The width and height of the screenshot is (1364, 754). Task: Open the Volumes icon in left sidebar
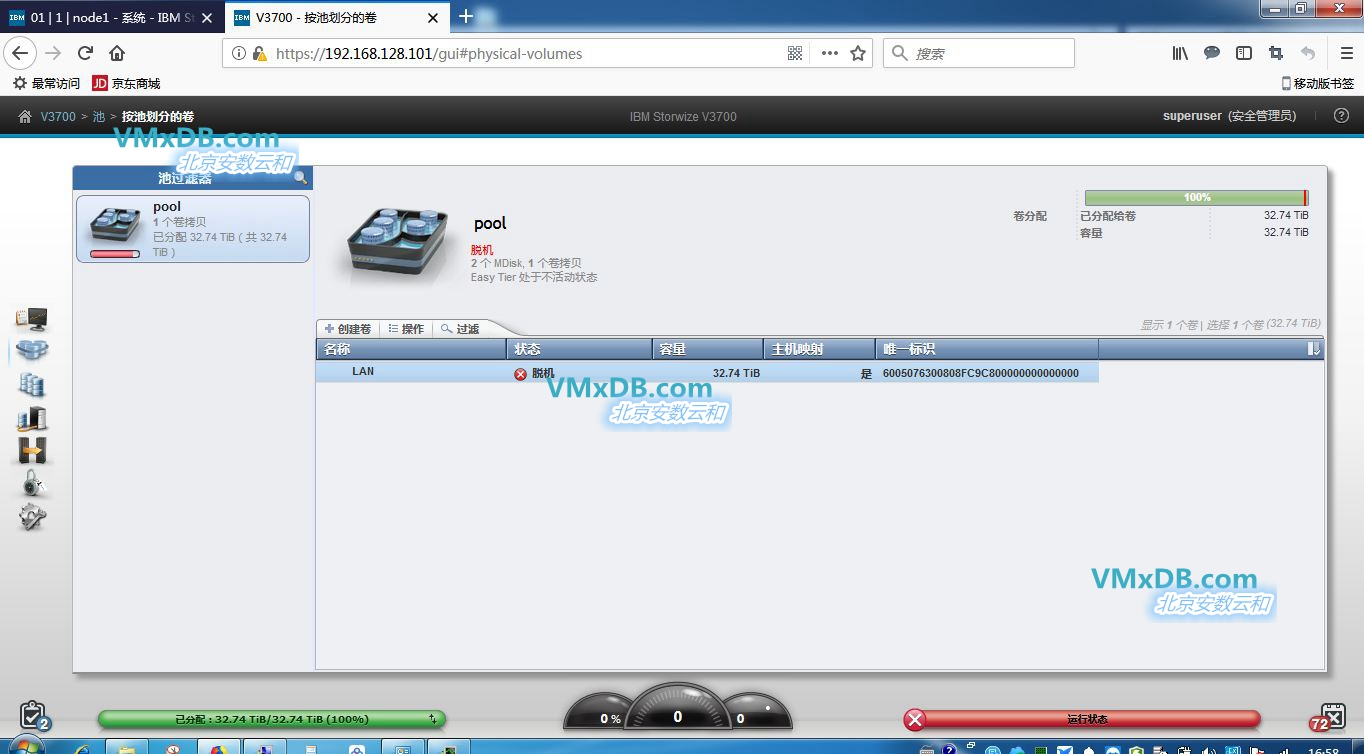click(x=31, y=385)
